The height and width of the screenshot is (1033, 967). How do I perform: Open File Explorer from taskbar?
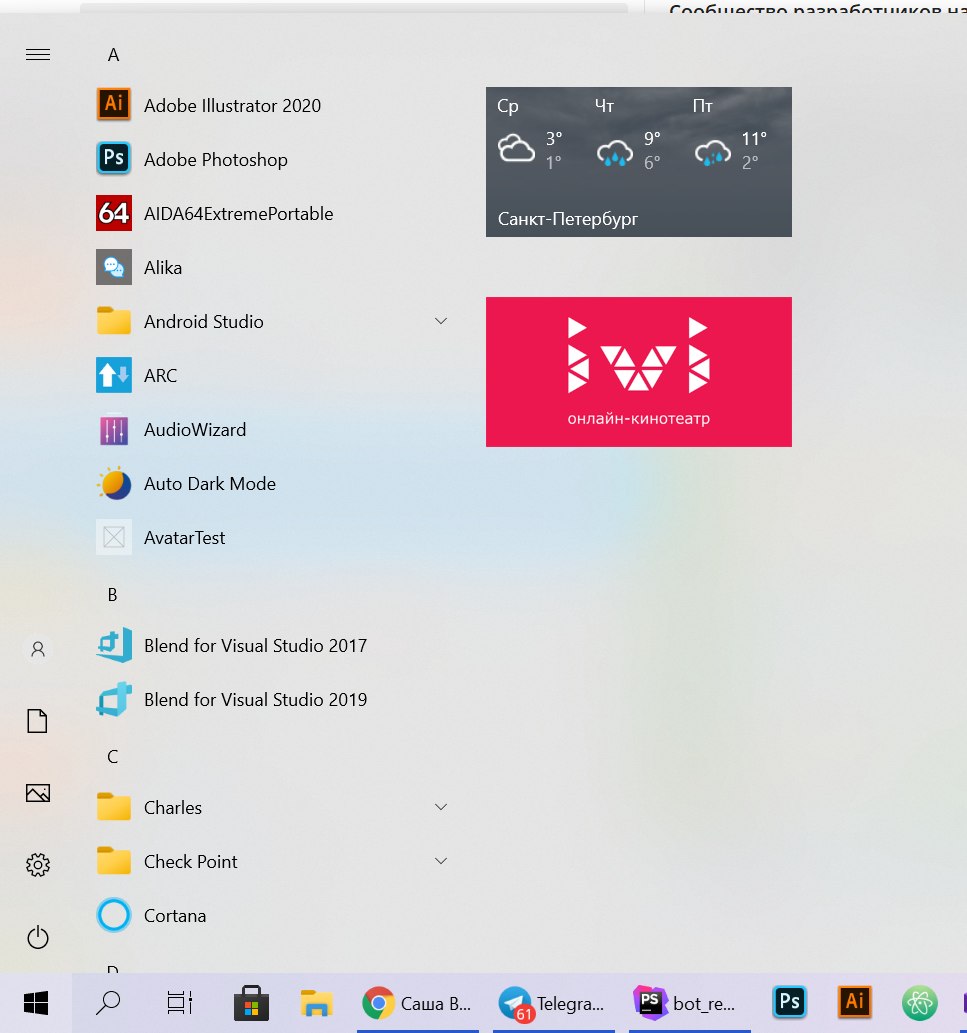pos(316,1003)
